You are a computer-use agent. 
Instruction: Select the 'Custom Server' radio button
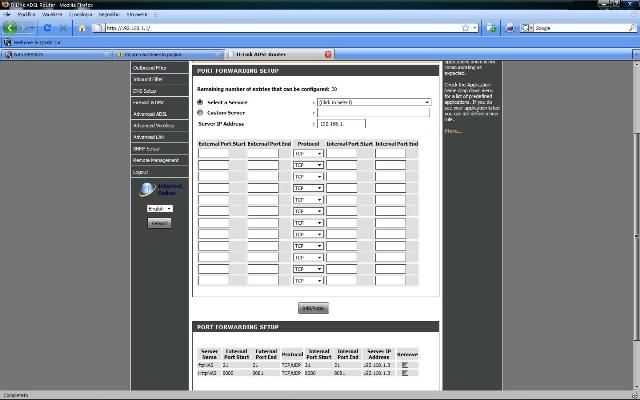[200, 112]
